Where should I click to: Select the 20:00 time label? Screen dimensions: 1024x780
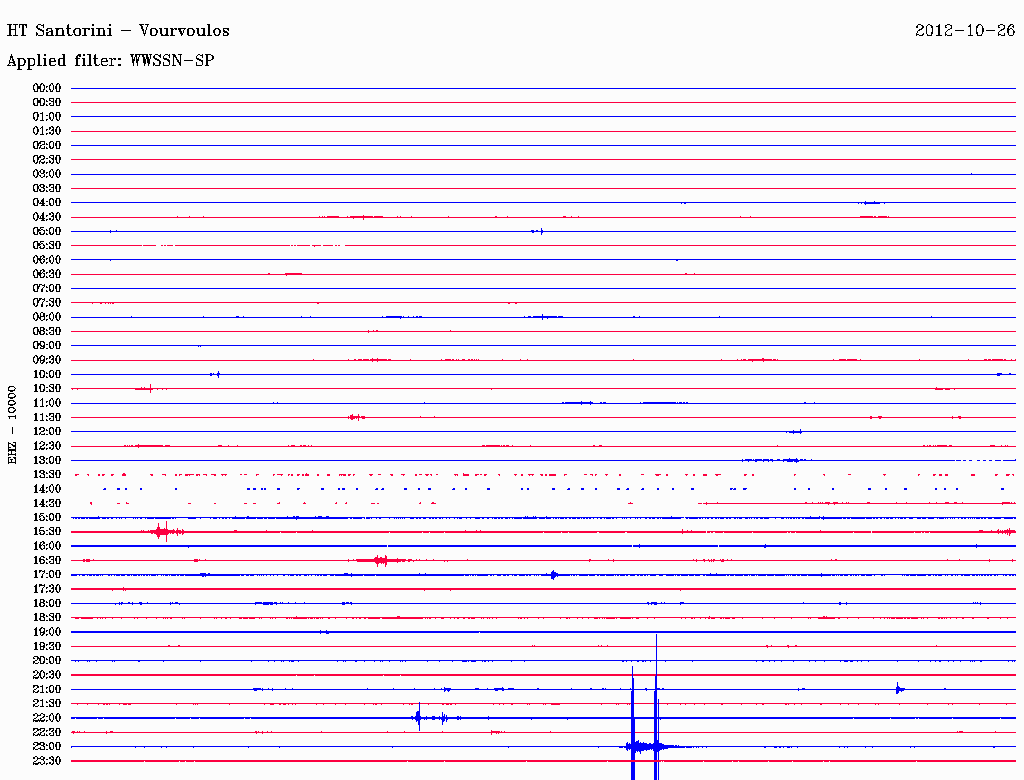tap(47, 660)
